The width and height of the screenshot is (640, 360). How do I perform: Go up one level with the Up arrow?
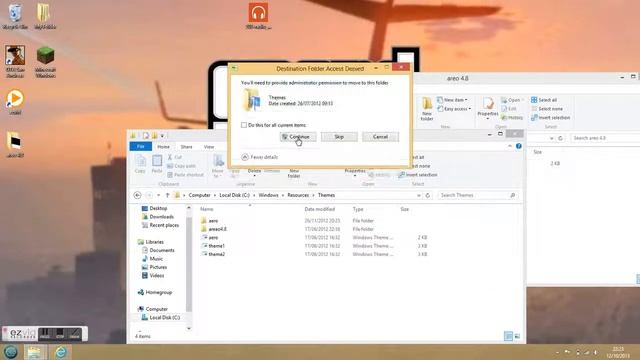coord(167,196)
